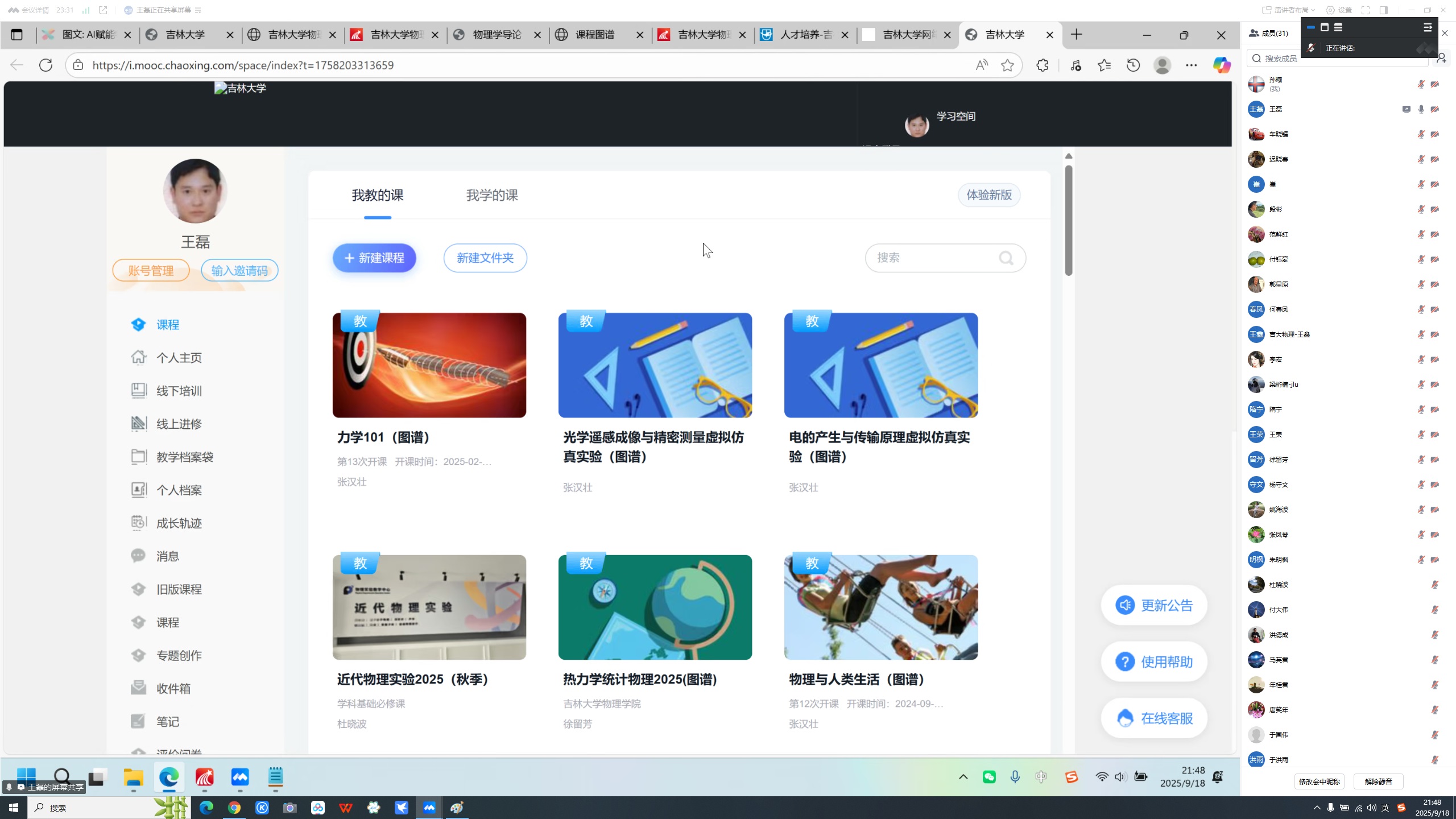This screenshot has height=819, width=1456.
Task: Click the favorites star in address bar
Action: [1007, 65]
